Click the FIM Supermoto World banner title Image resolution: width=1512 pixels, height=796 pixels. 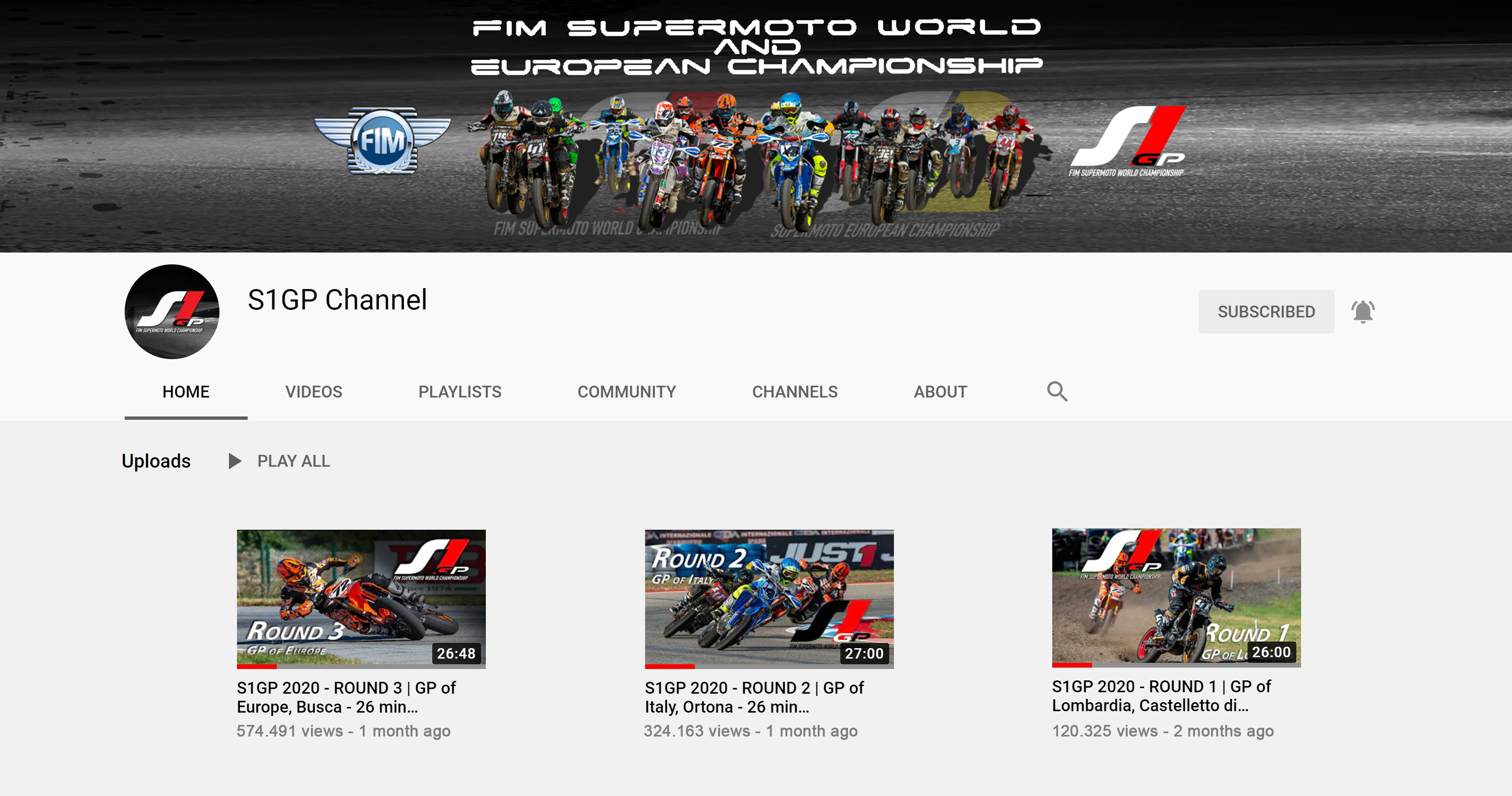(x=756, y=47)
